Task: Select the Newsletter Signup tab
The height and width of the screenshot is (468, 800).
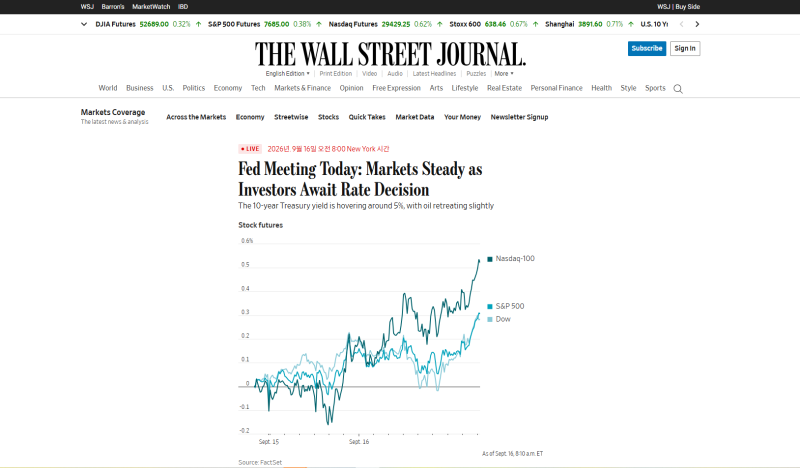Action: tap(519, 117)
